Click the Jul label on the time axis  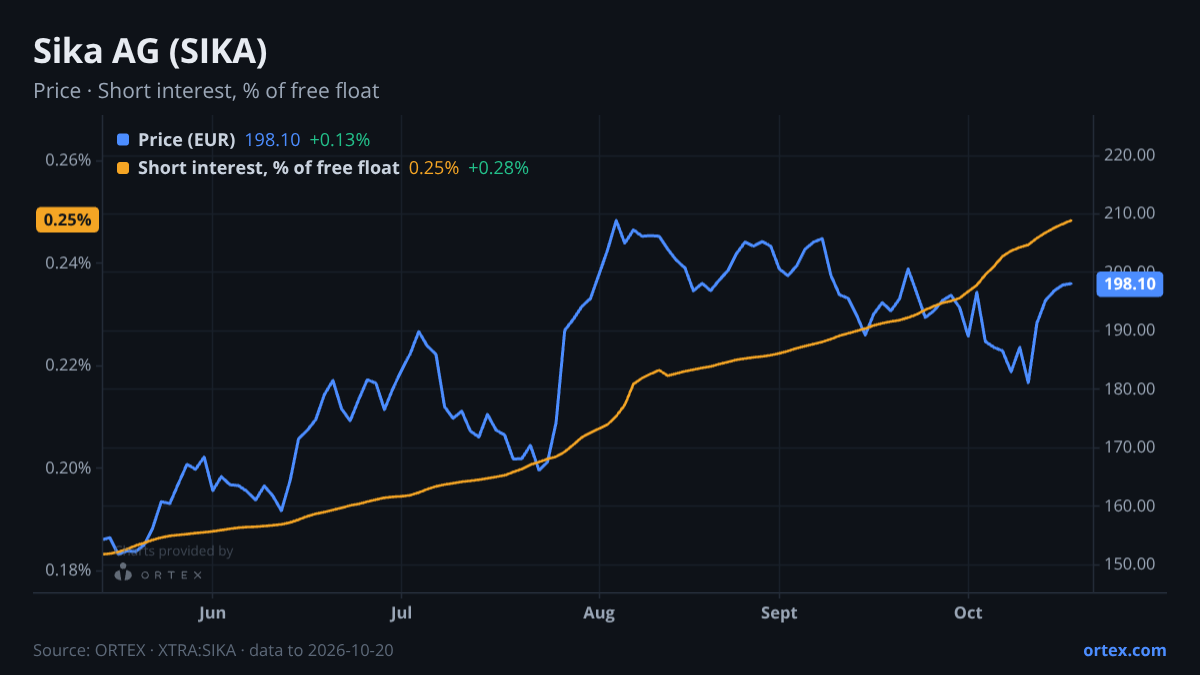point(401,613)
